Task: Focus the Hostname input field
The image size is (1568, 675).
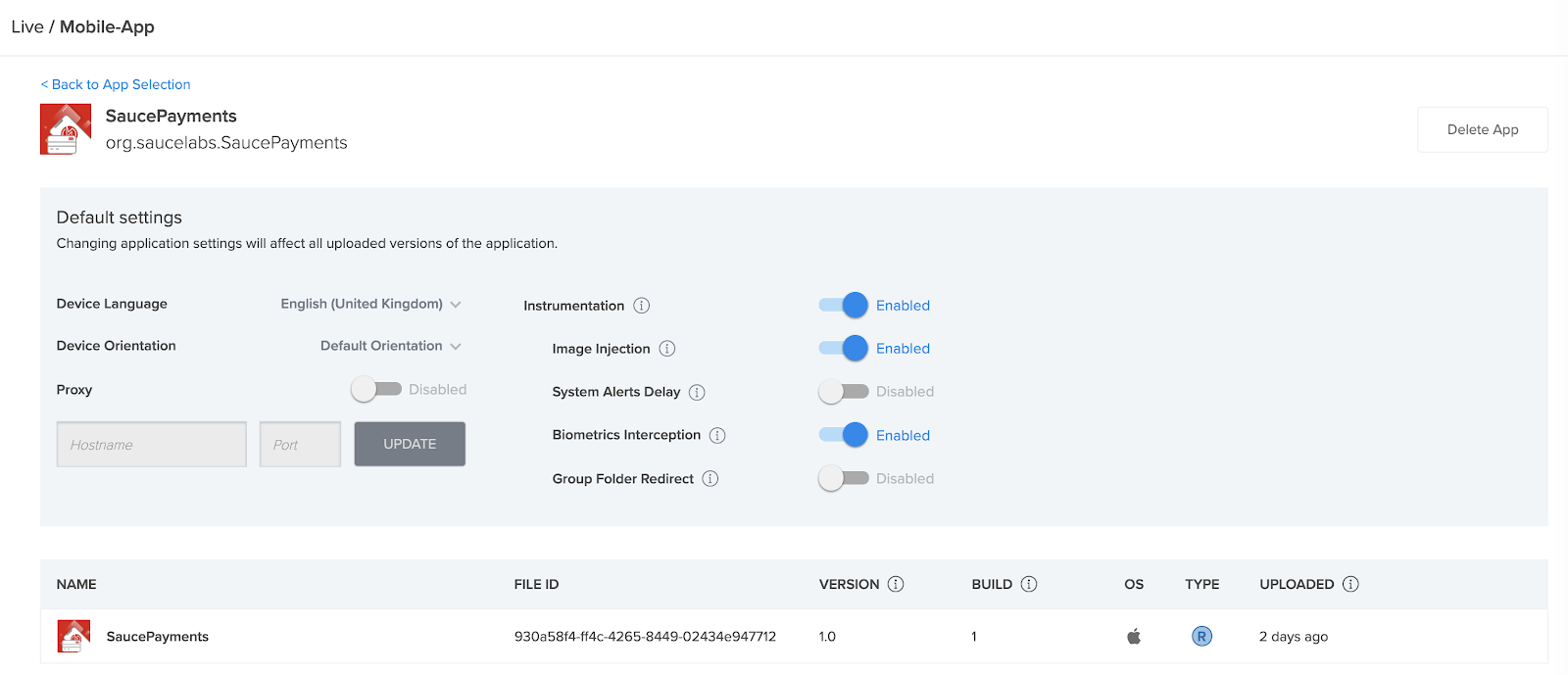Action: (152, 445)
